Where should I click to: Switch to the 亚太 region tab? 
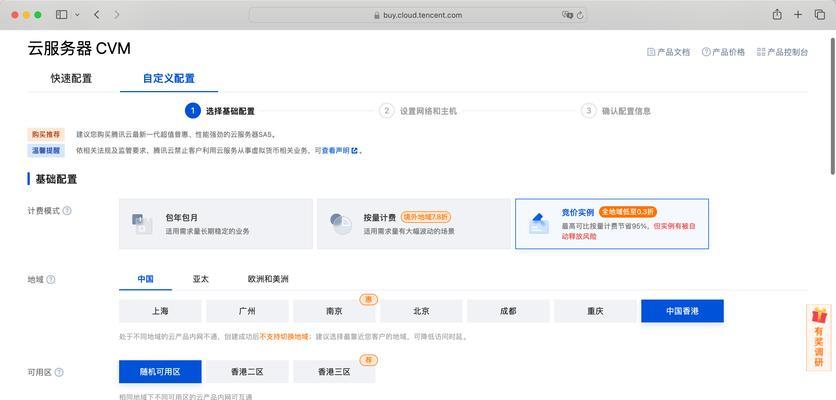click(x=200, y=279)
